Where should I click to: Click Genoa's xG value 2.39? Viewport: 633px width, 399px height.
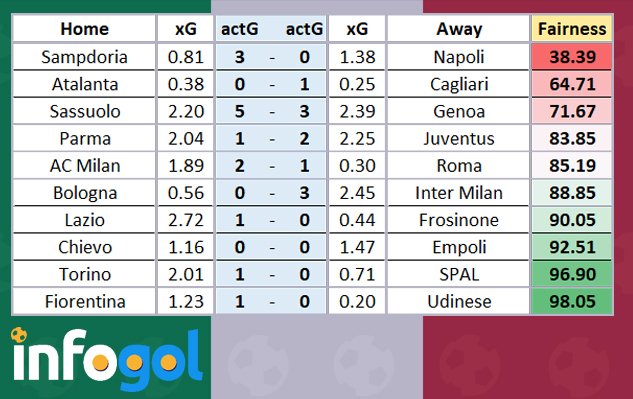point(357,111)
